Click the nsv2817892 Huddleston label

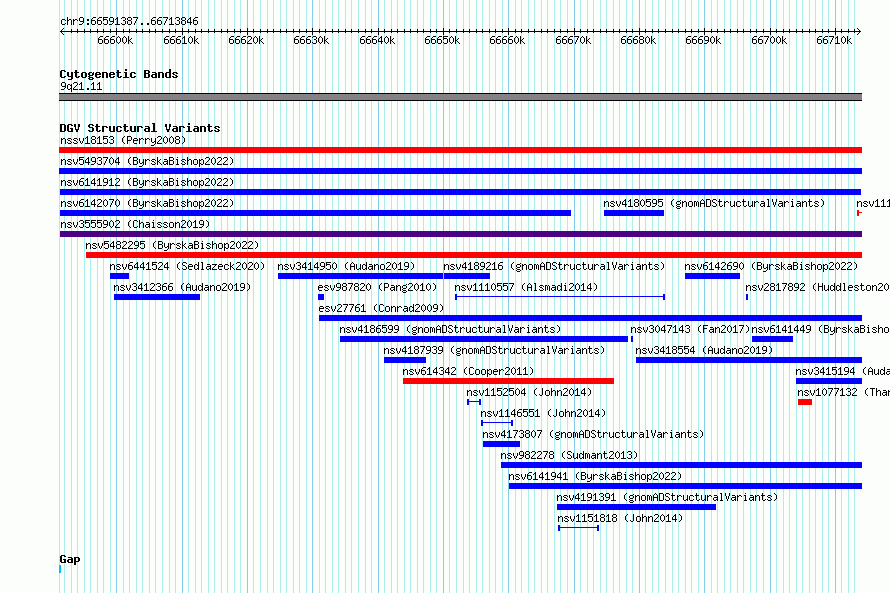click(x=817, y=287)
